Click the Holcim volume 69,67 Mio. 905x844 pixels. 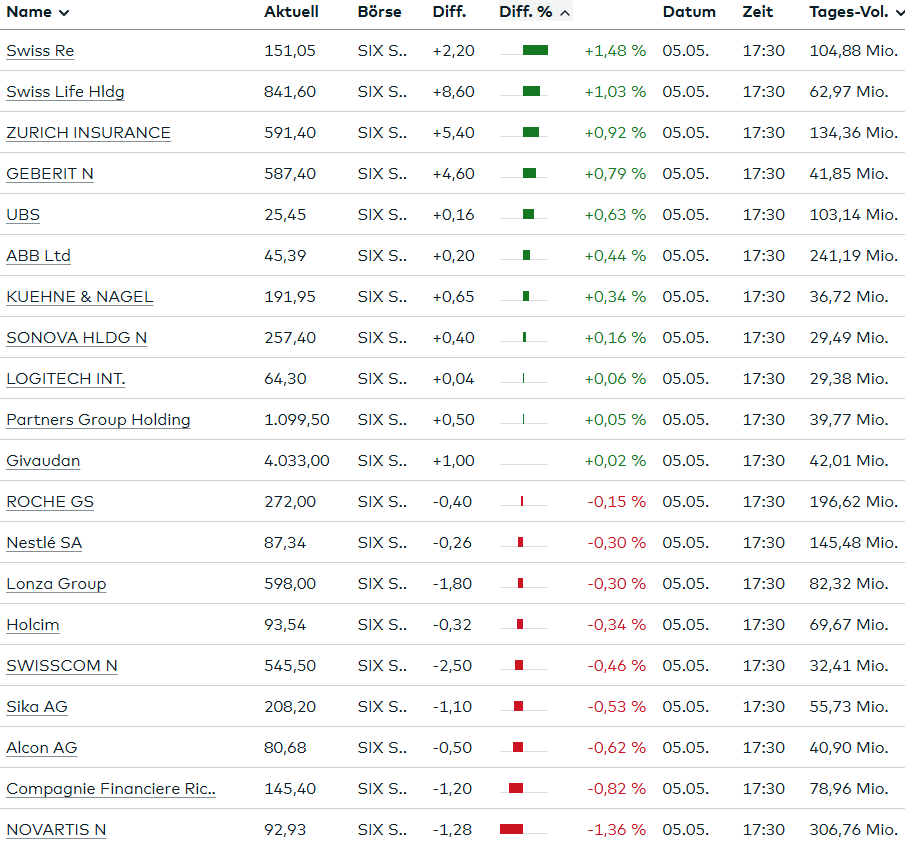[x=848, y=625]
